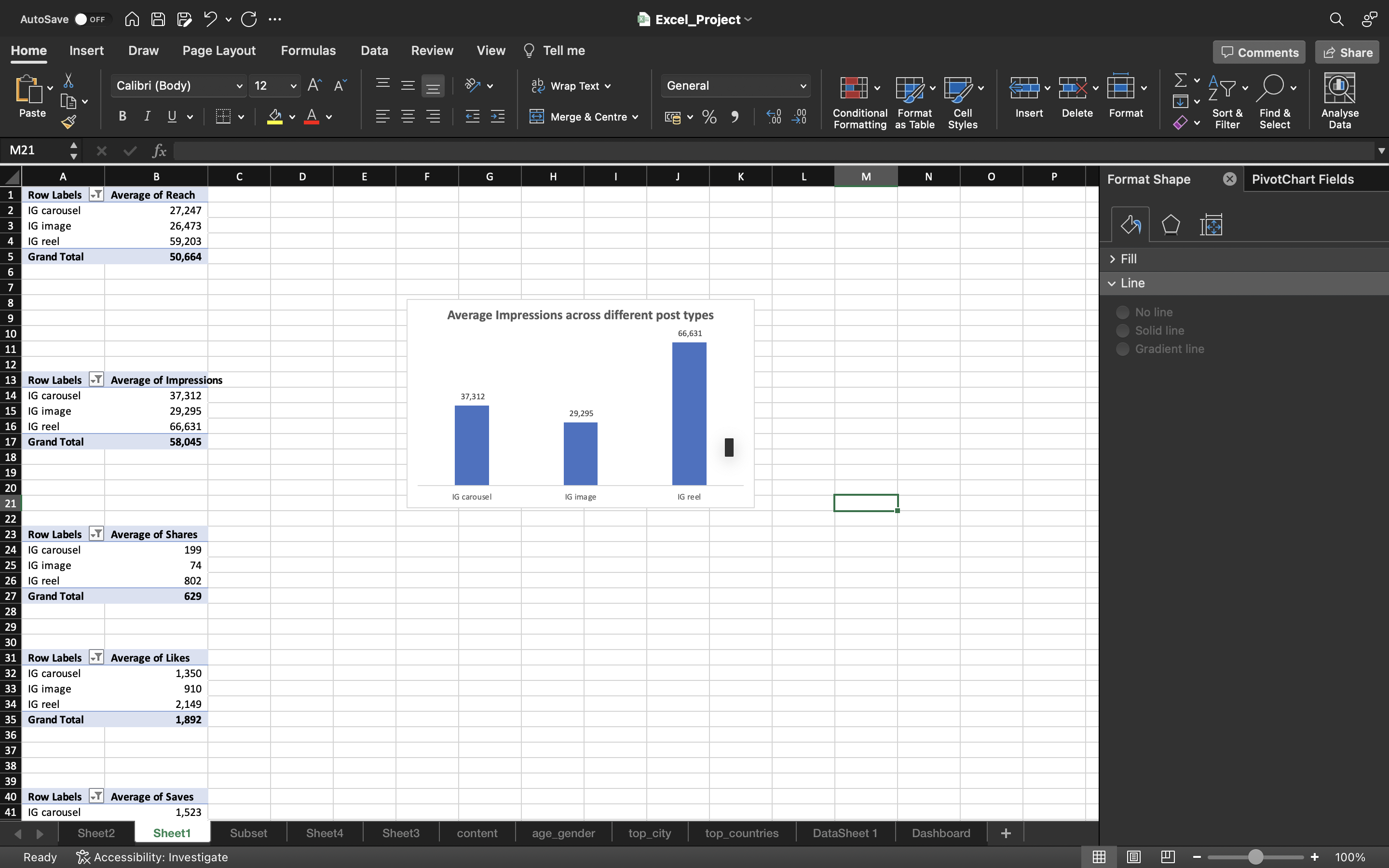This screenshot has height=868, width=1389.
Task: Click the Save icon
Action: (x=158, y=19)
